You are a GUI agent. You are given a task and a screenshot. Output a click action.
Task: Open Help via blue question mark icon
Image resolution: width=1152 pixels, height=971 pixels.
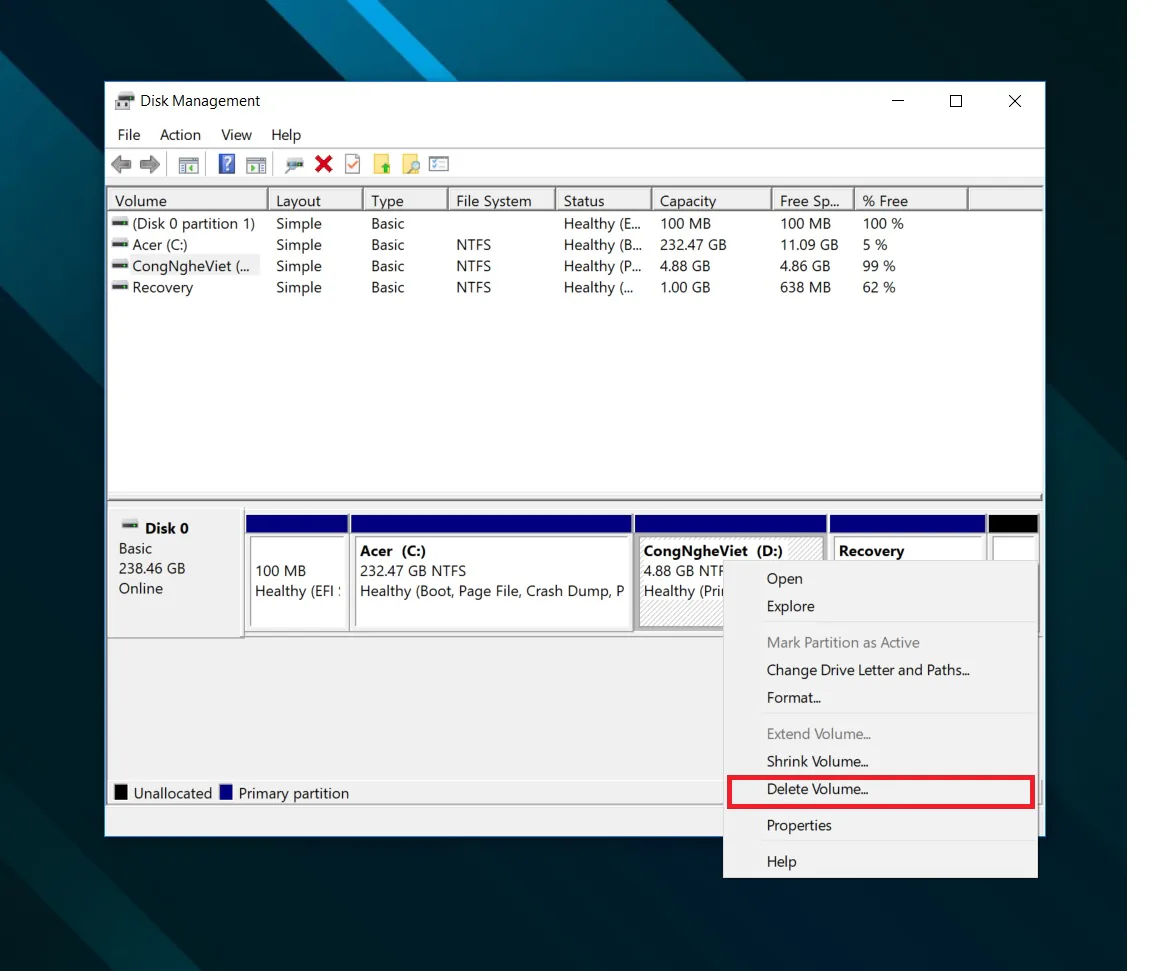pos(227,164)
